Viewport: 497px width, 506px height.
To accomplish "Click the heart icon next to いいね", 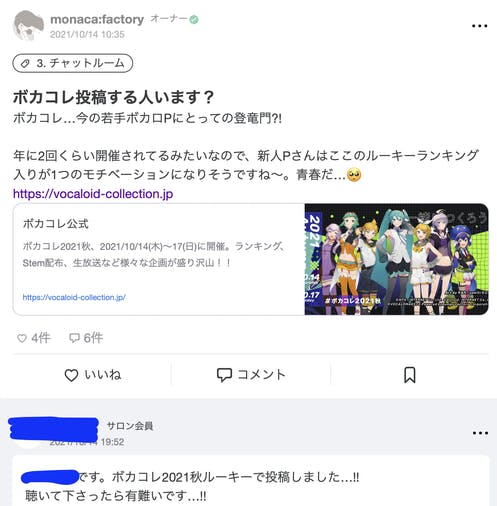I will click(71, 375).
